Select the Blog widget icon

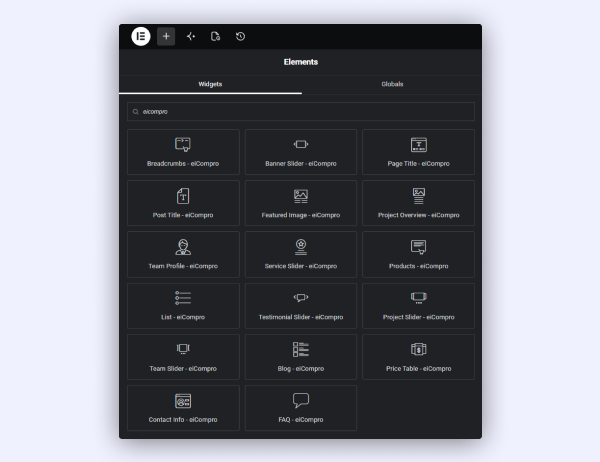tap(301, 349)
